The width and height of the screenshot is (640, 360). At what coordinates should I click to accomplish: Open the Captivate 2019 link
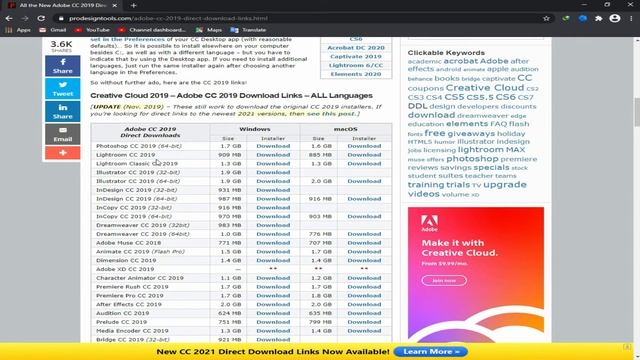coord(356,56)
